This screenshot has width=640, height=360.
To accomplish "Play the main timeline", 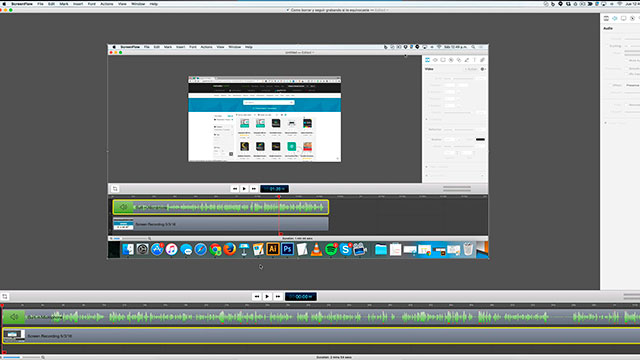I will 267,296.
